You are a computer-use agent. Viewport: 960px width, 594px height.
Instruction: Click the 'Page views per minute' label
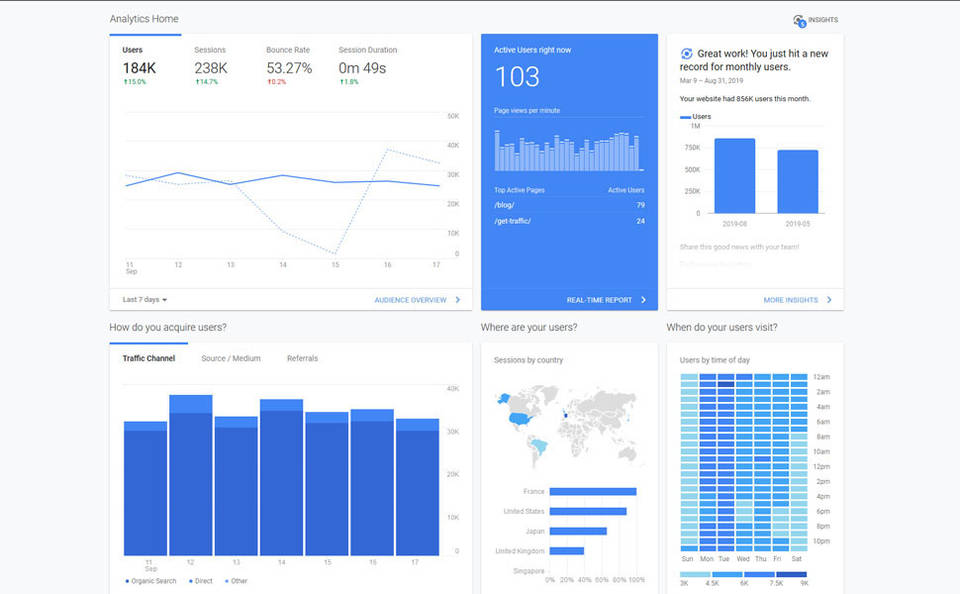point(527,111)
